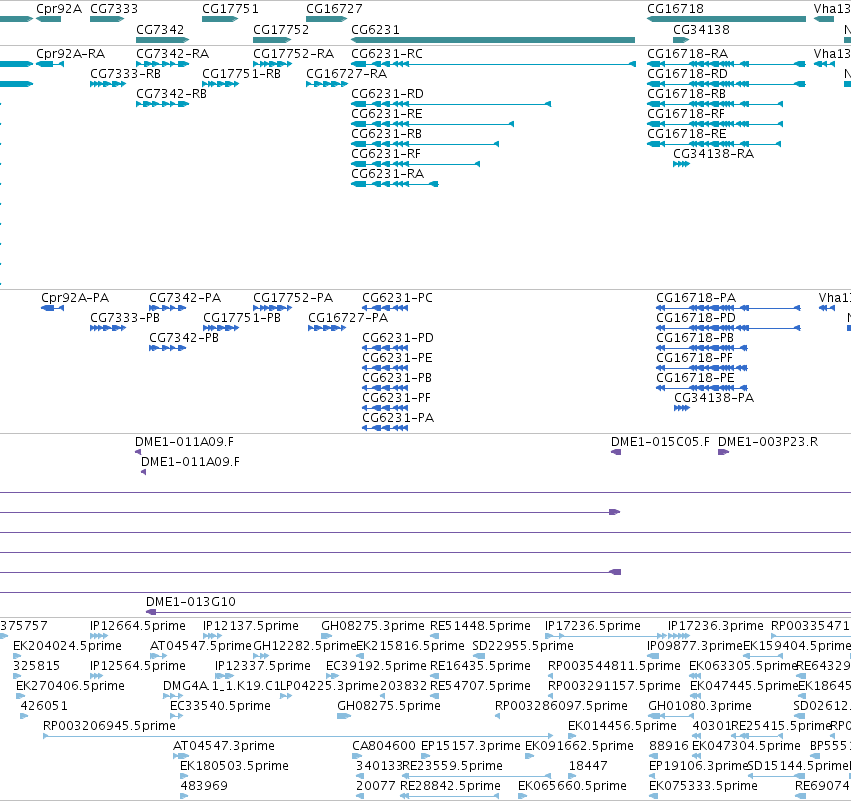Click the CG16718-RB transcript label

coord(686,94)
